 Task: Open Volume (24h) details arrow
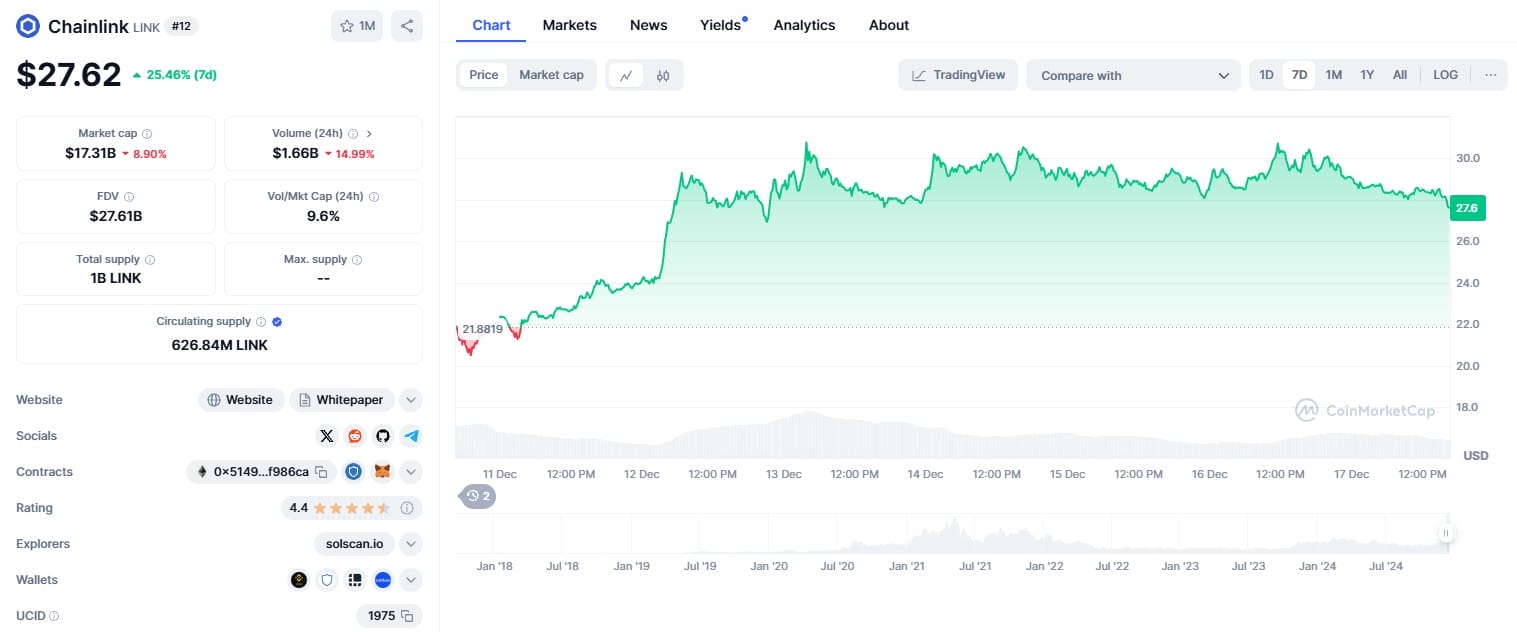click(369, 133)
